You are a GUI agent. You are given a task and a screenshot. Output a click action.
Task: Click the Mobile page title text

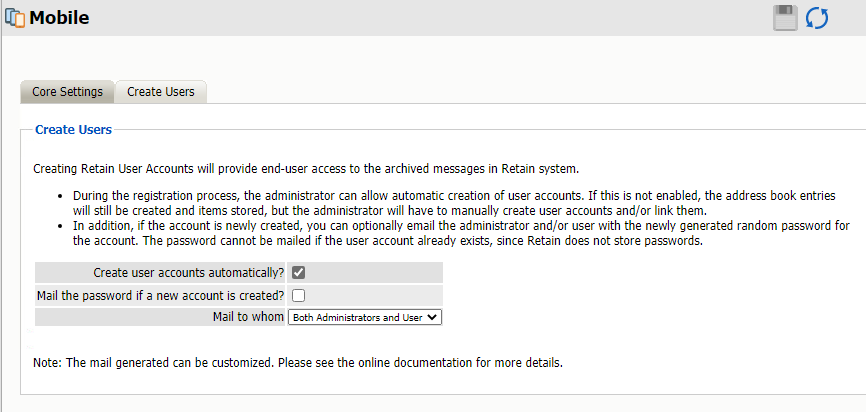[x=59, y=18]
